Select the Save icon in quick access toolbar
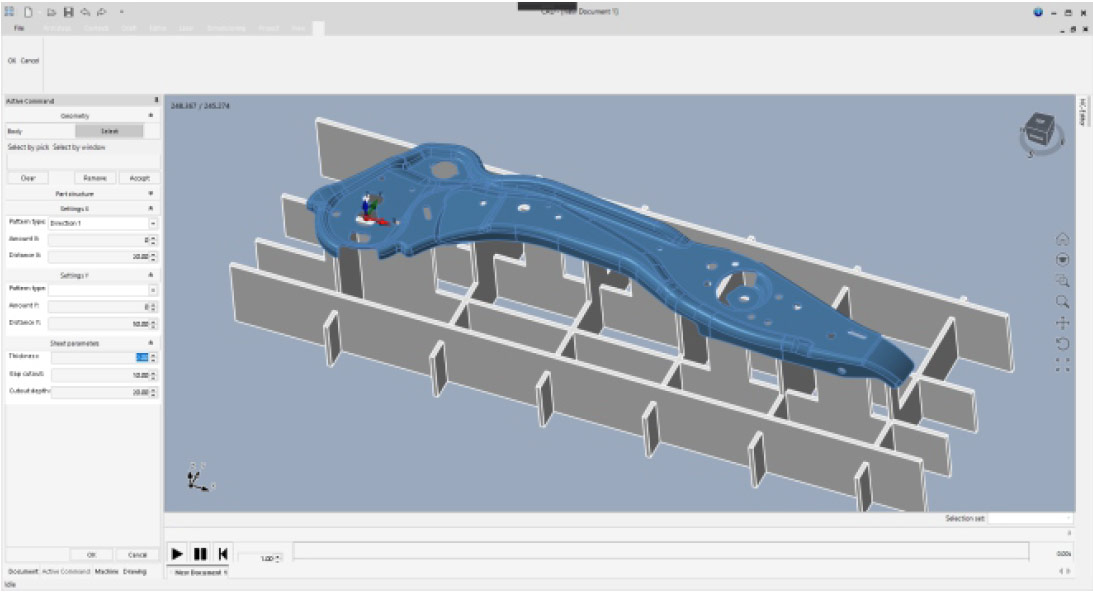The width and height of the screenshot is (1093, 597). [x=68, y=11]
